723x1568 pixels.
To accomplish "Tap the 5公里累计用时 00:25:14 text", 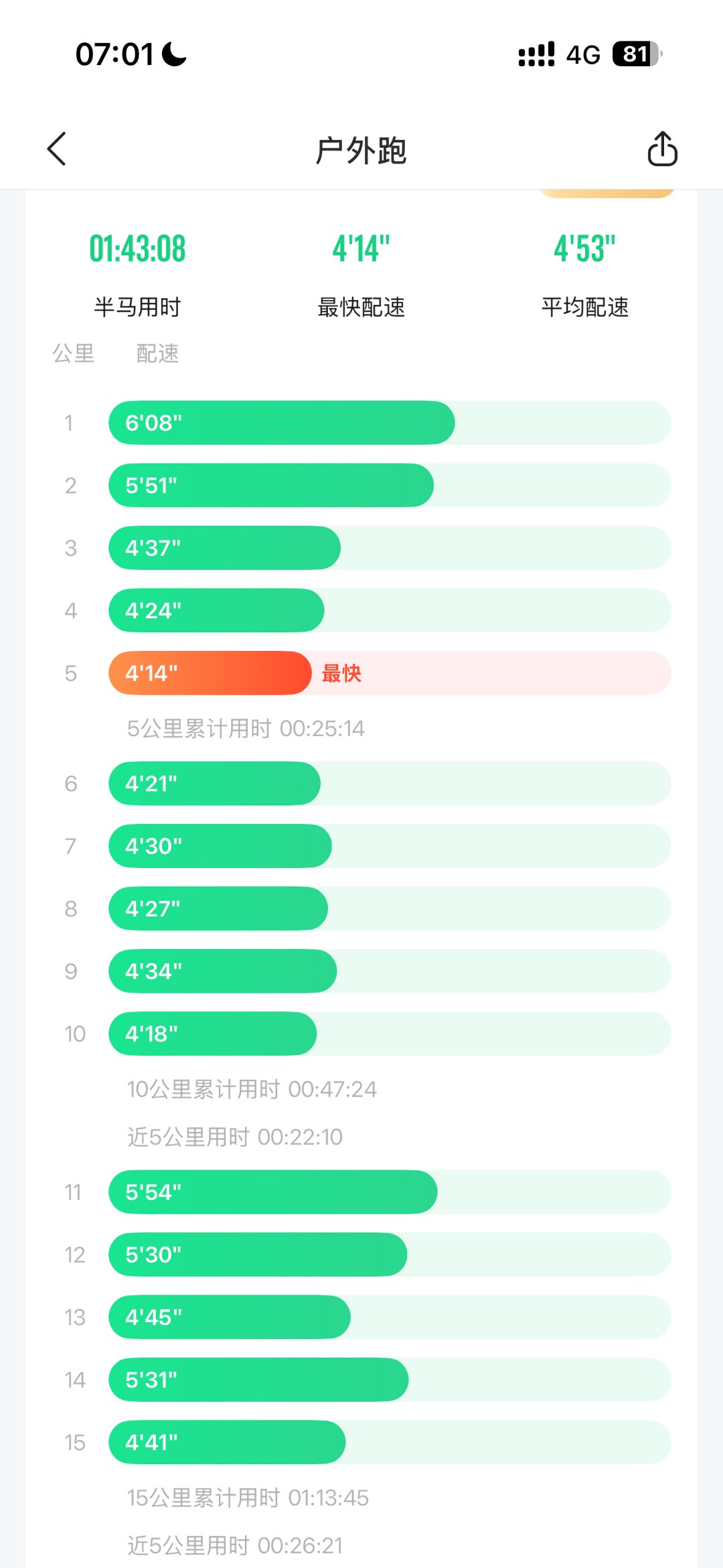I will (246, 729).
